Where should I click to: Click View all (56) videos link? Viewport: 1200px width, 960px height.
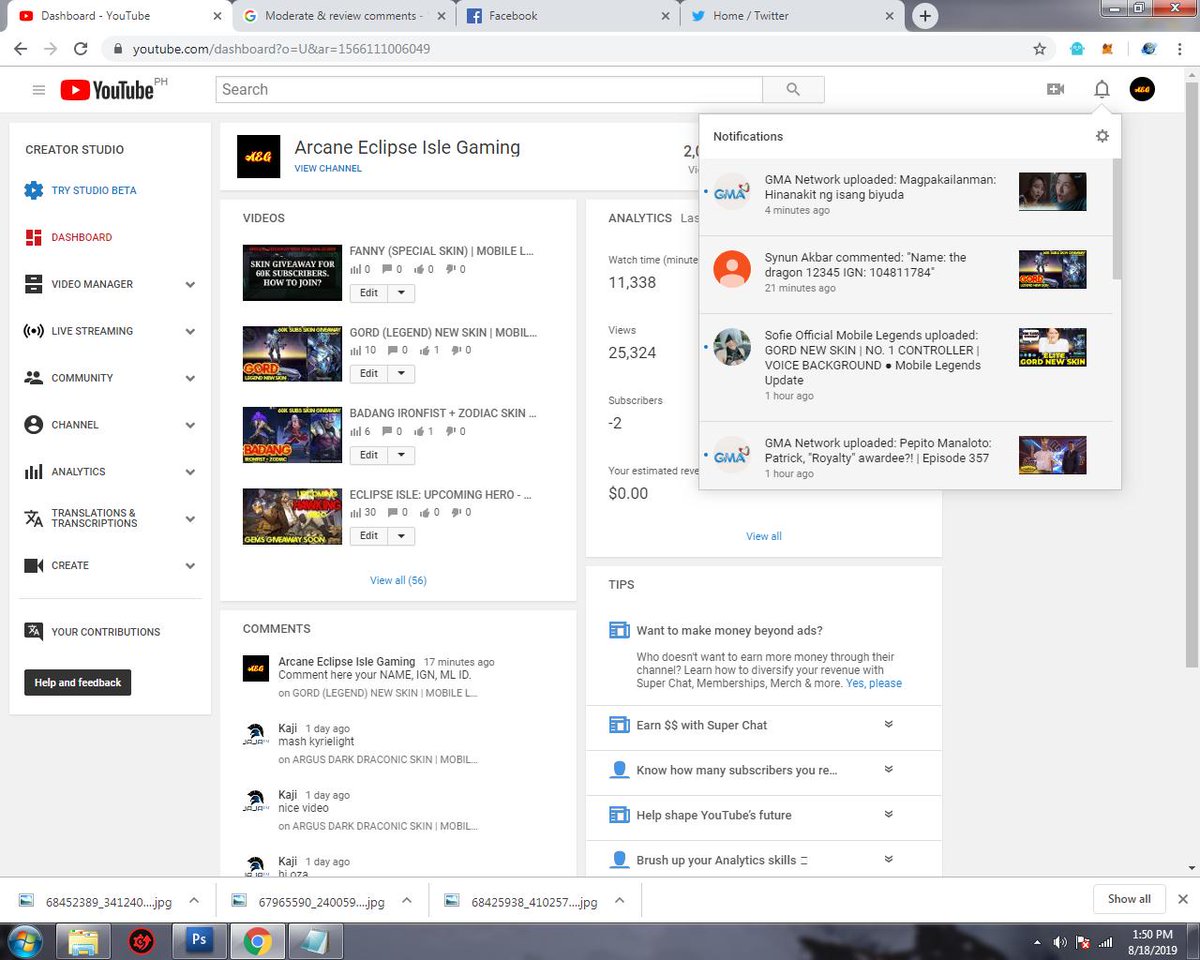tap(398, 580)
